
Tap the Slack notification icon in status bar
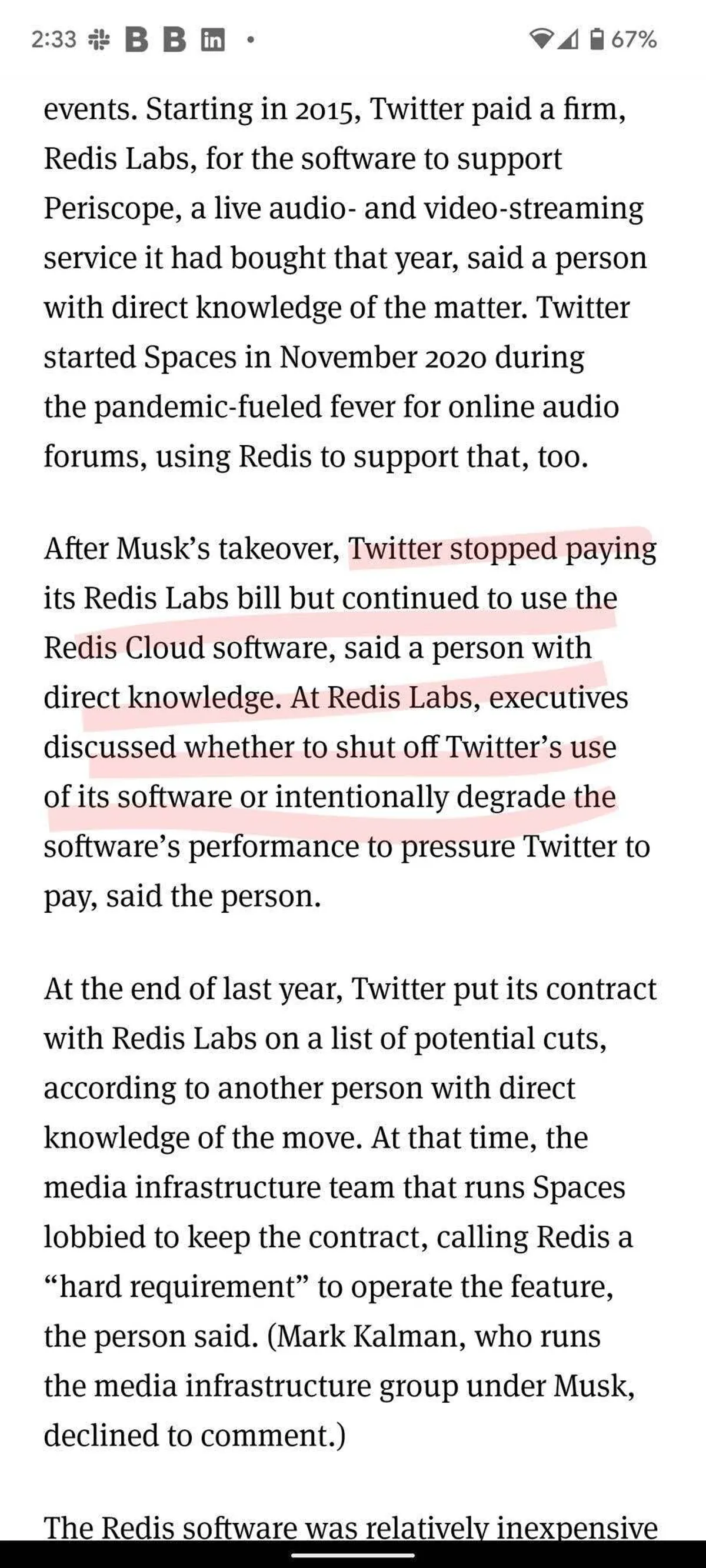pyautogui.click(x=98, y=40)
